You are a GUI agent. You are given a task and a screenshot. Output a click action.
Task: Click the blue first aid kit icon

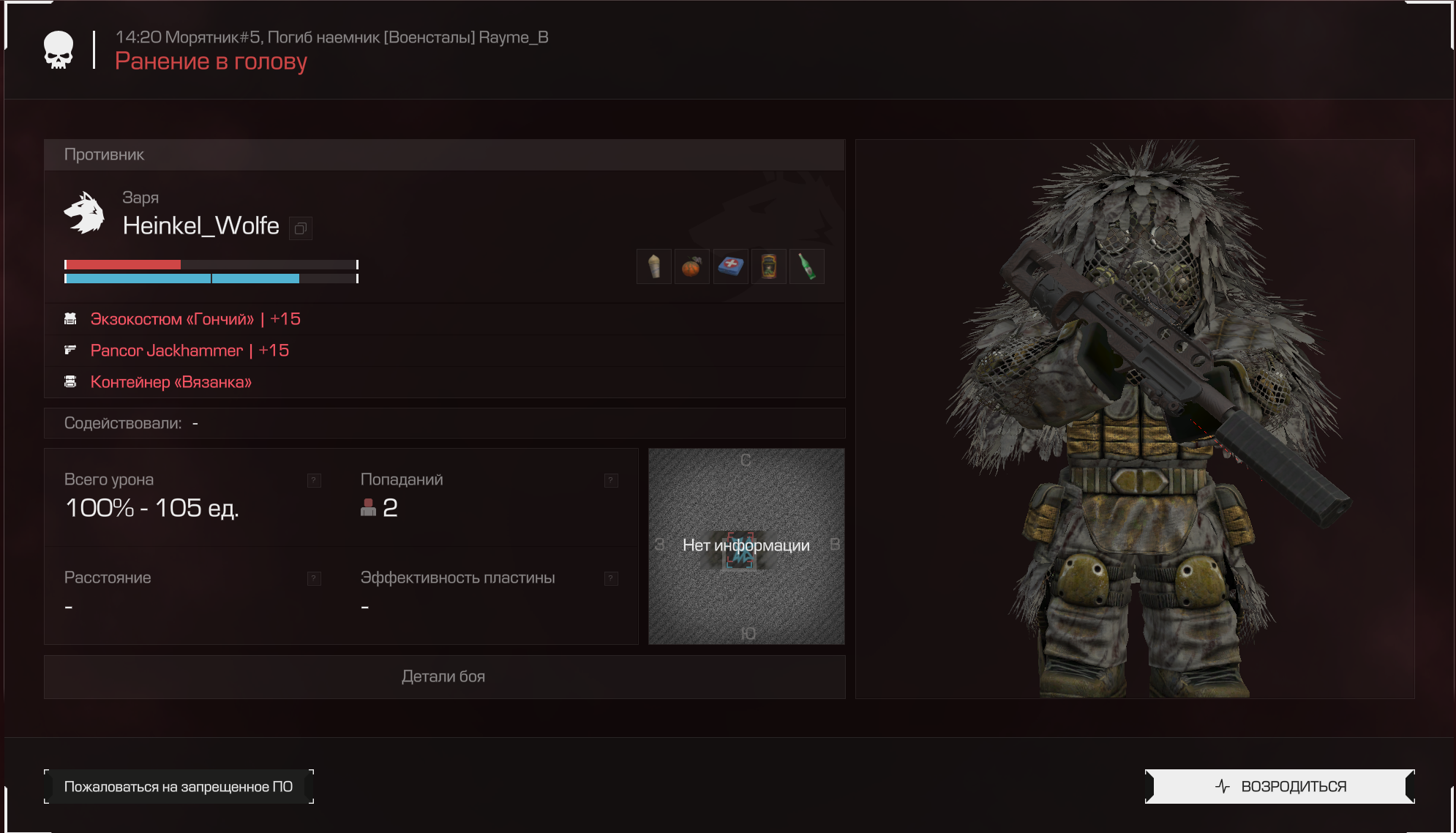coord(730,266)
